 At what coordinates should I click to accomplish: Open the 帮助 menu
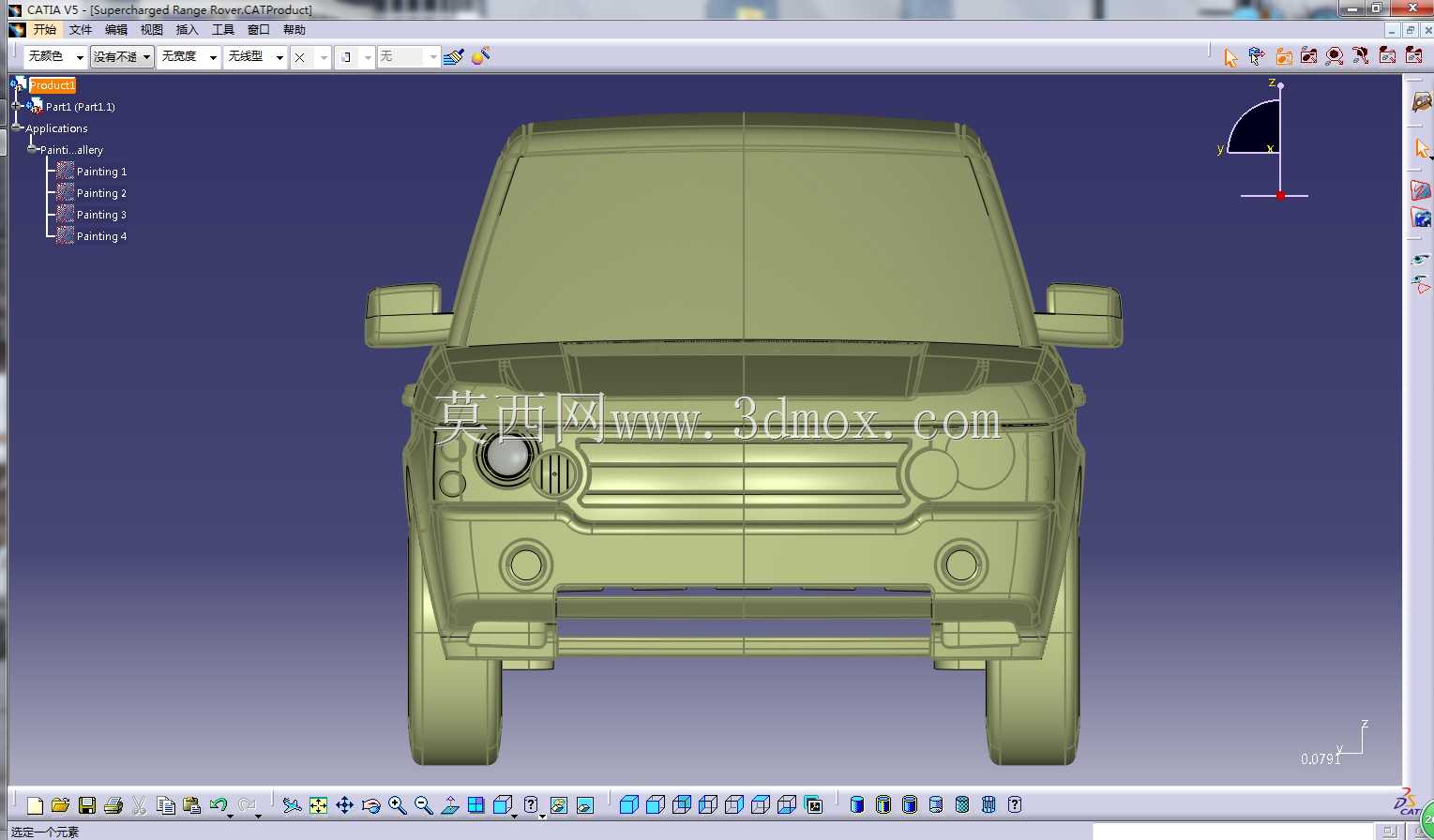pos(294,30)
